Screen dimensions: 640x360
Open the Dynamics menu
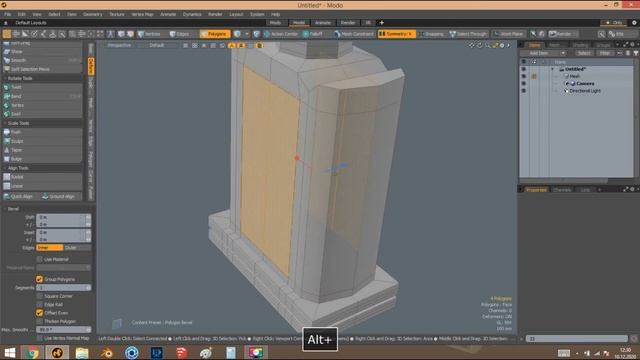coord(192,14)
